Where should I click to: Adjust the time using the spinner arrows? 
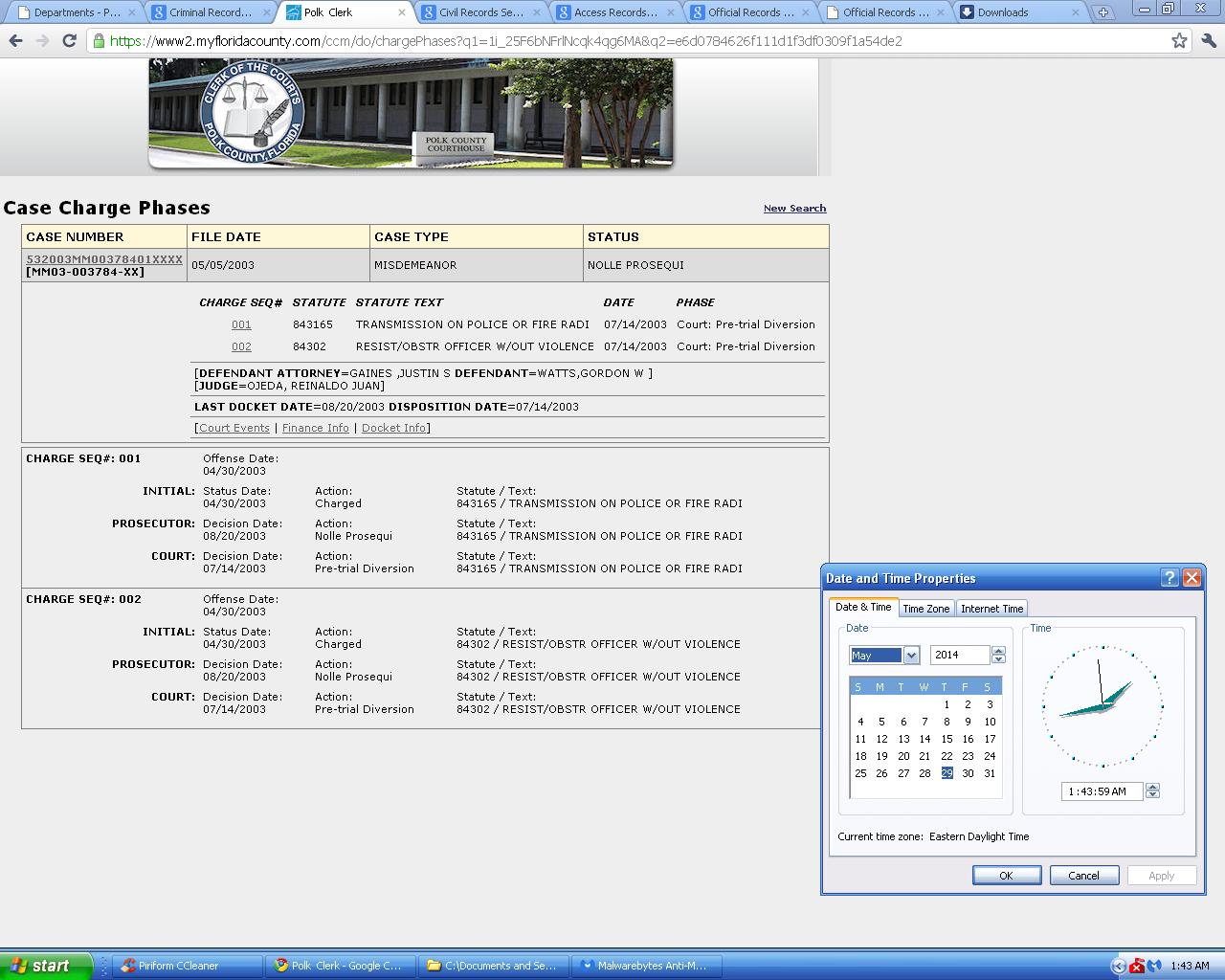pyautogui.click(x=1152, y=791)
